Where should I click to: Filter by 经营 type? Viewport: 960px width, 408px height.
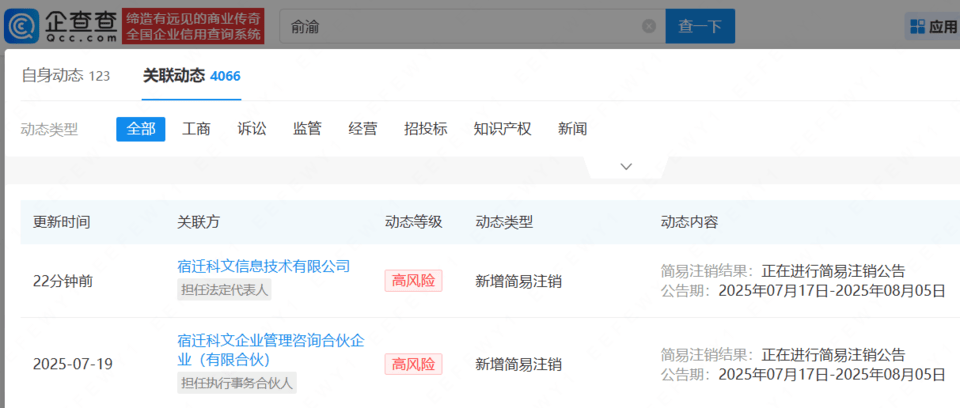(x=363, y=129)
